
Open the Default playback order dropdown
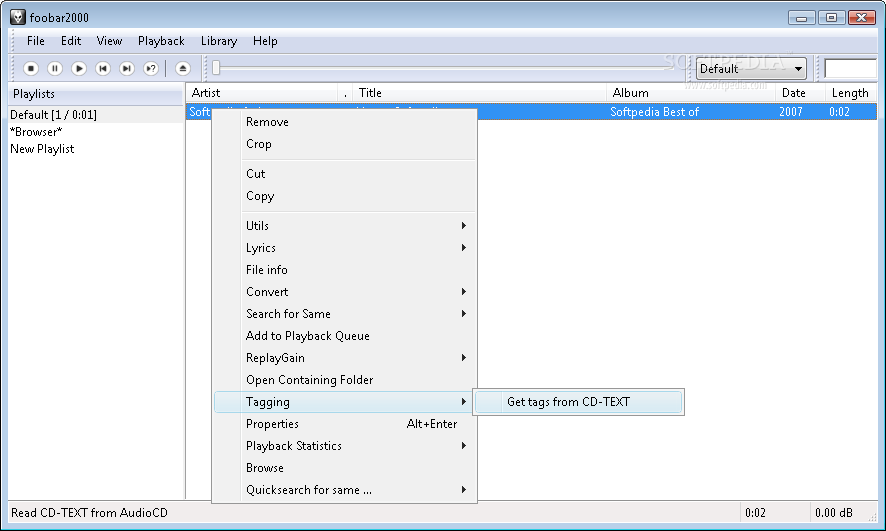pos(751,68)
